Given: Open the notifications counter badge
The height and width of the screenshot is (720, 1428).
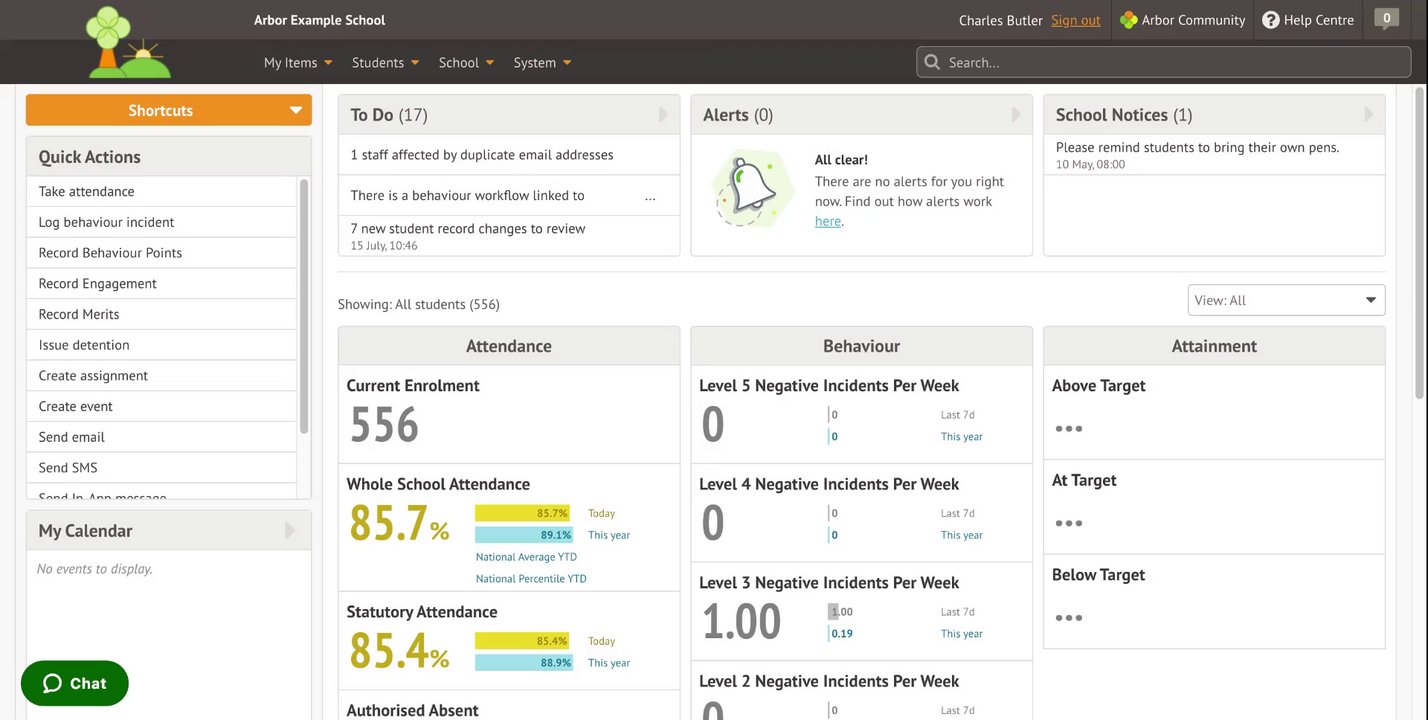Looking at the screenshot, I should pyautogui.click(x=1386, y=18).
